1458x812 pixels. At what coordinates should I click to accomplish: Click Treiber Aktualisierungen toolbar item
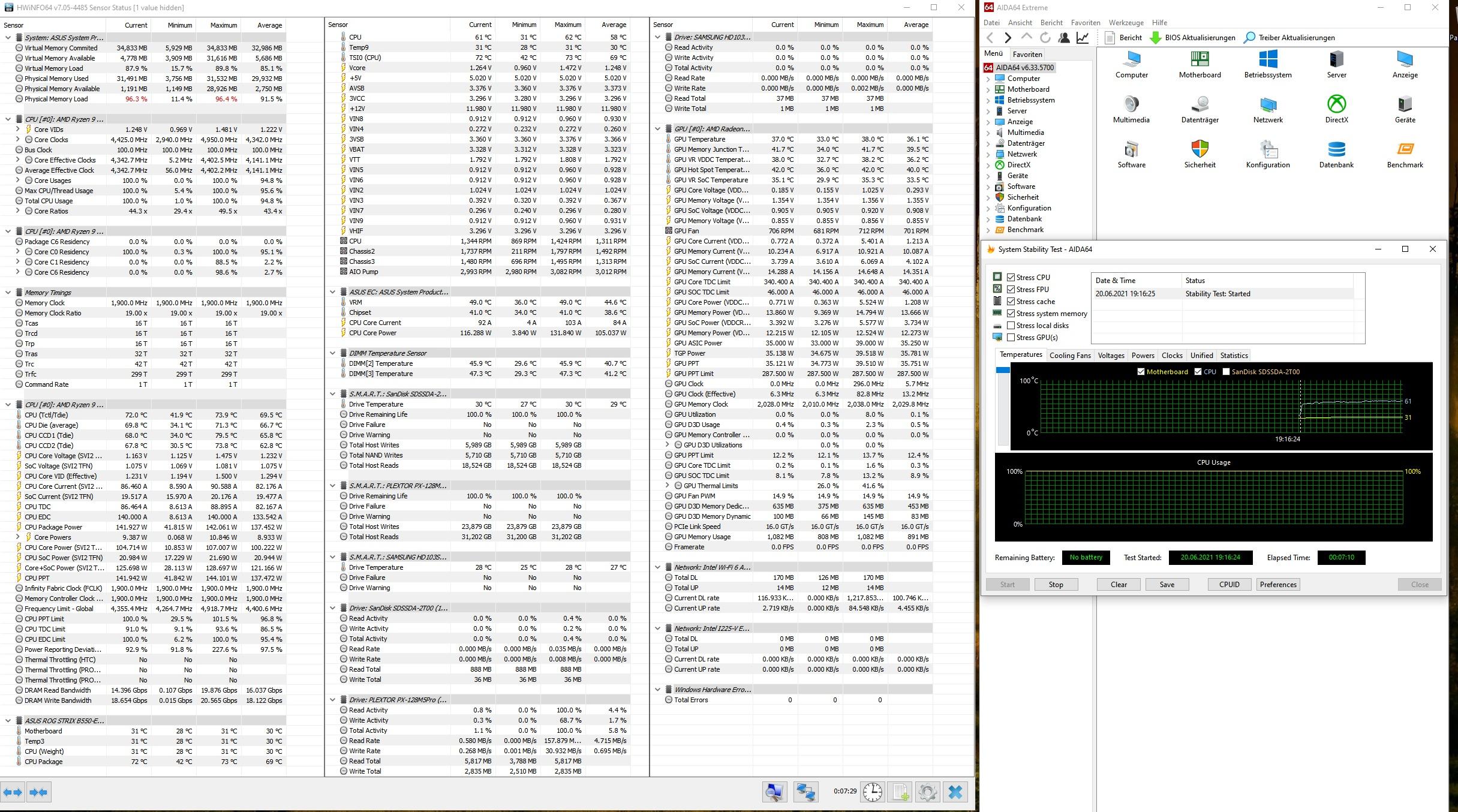tap(1289, 38)
